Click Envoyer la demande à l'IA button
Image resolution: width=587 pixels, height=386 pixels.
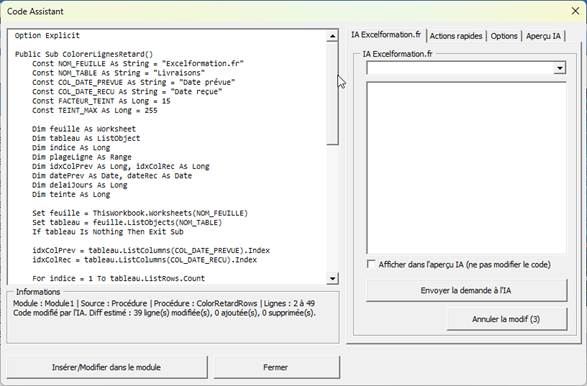click(466, 290)
